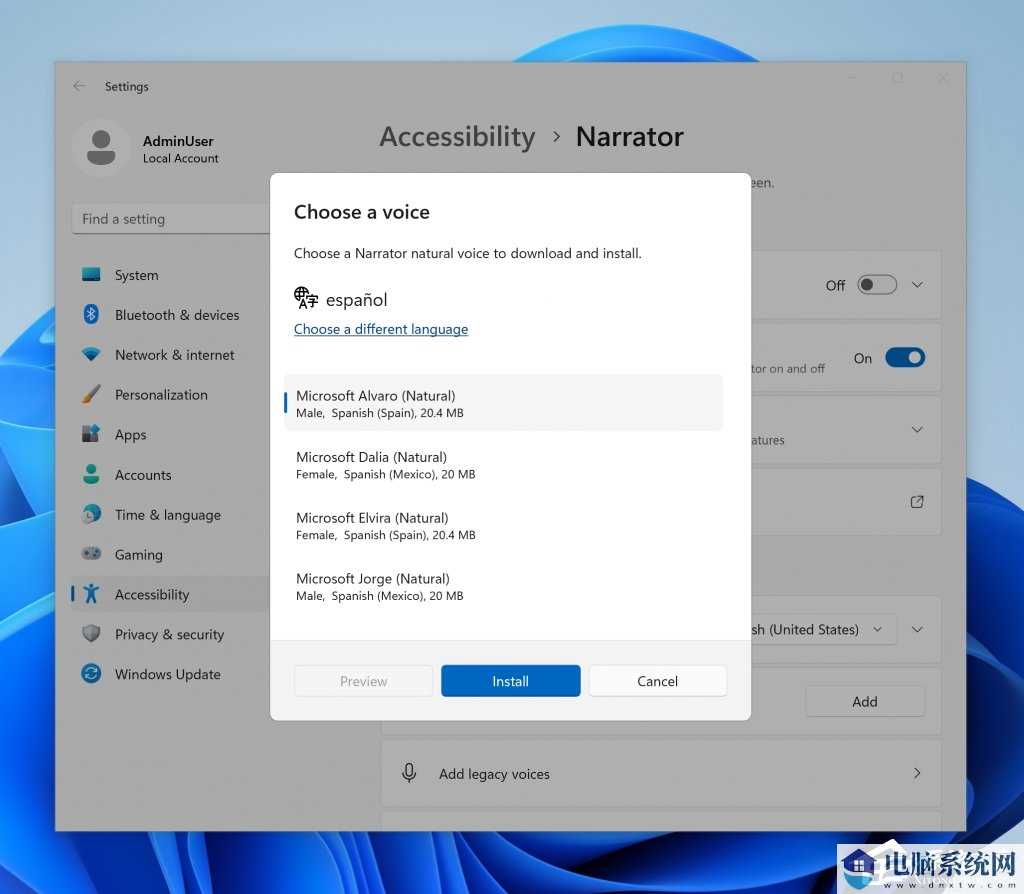Click the Choose a different language link
The height and width of the screenshot is (894, 1024).
pyautogui.click(x=381, y=329)
